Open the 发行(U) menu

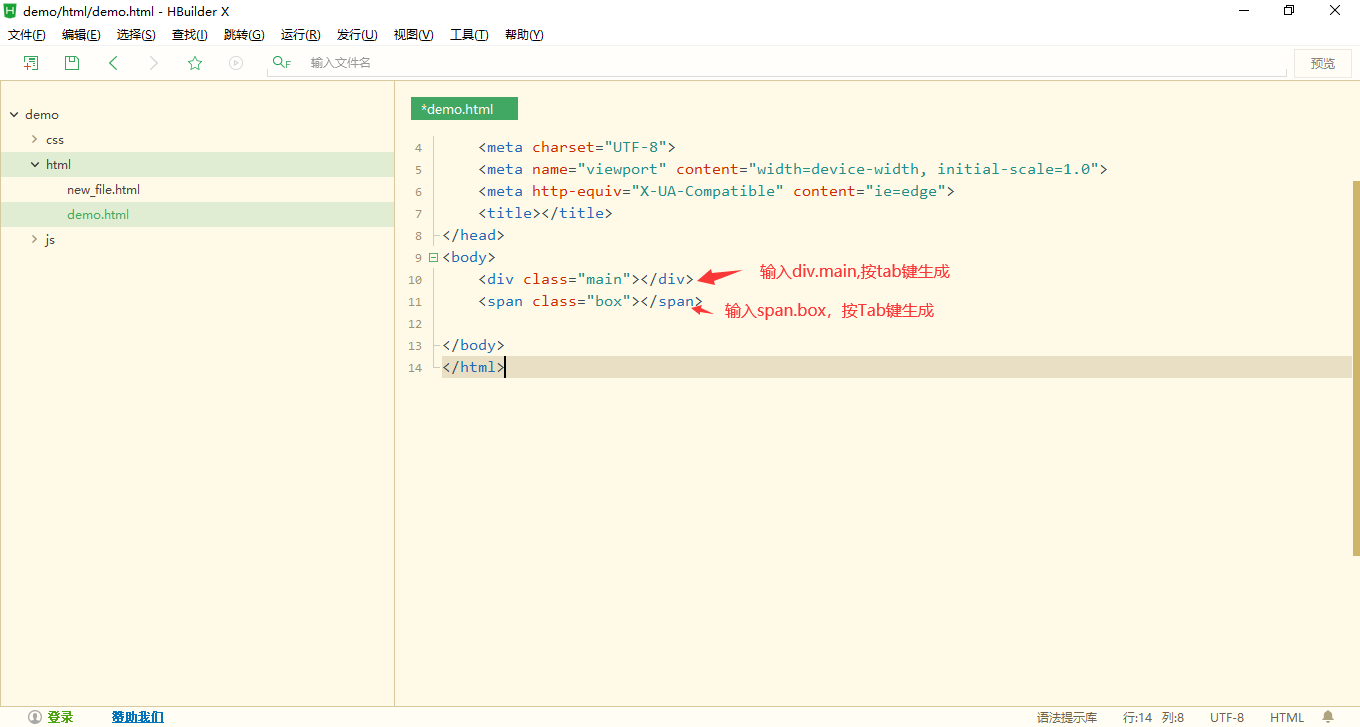coord(357,35)
